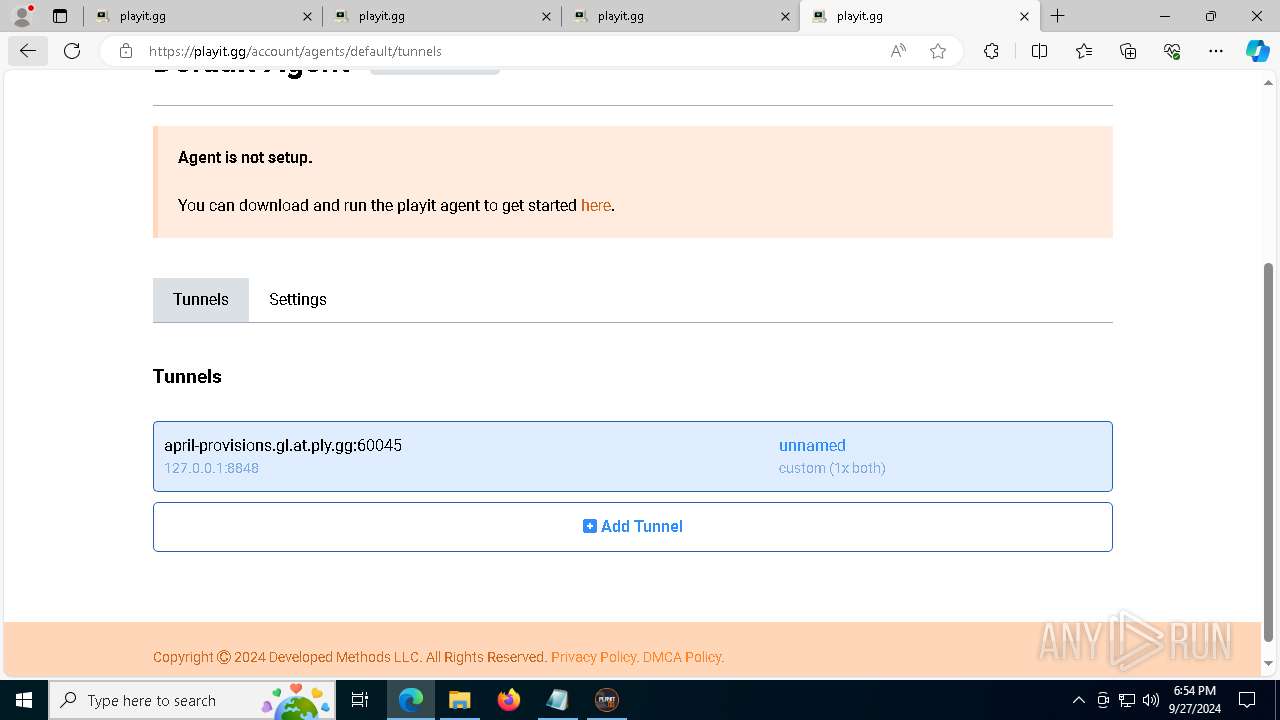Click the browser back arrow
The height and width of the screenshot is (720, 1280).
click(x=27, y=51)
